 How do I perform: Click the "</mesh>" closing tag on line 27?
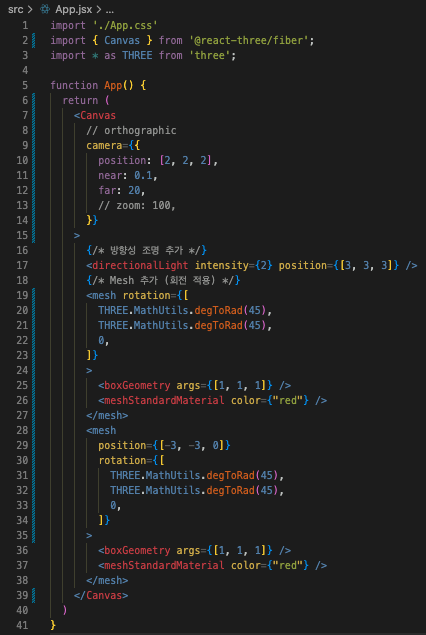point(107,415)
